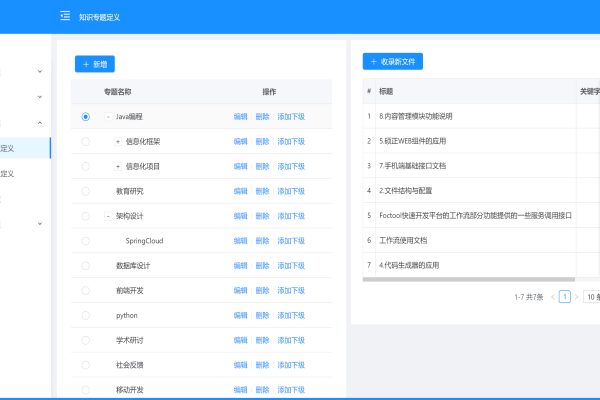Select the 社会反馈 radio button
The image size is (600, 400).
point(86,365)
